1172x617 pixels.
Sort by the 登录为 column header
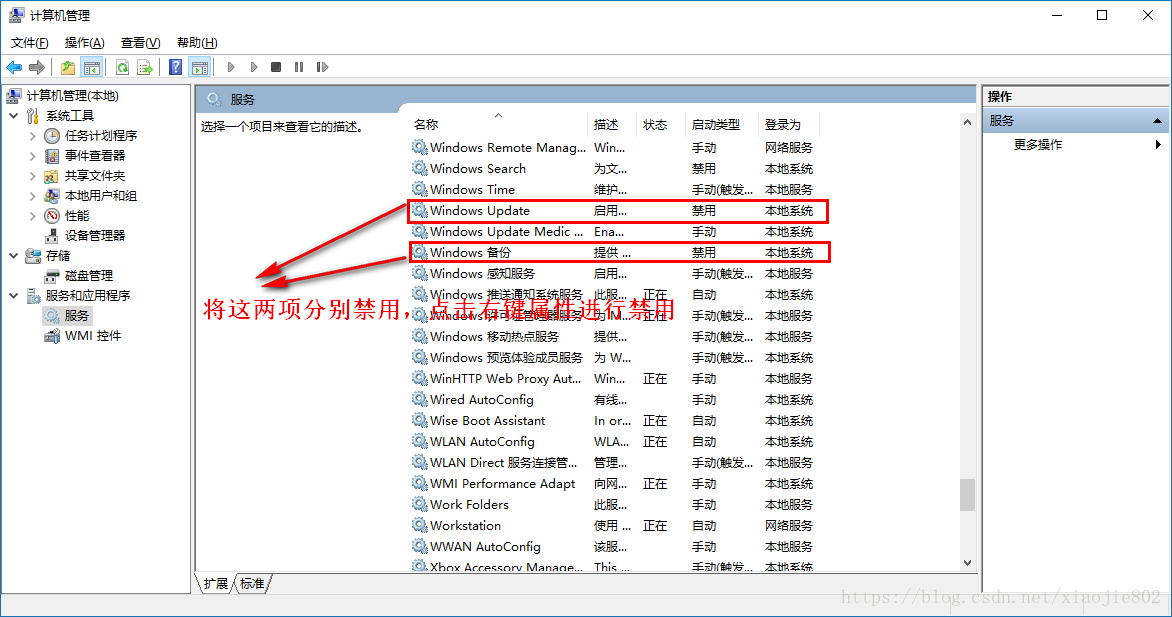[x=789, y=125]
